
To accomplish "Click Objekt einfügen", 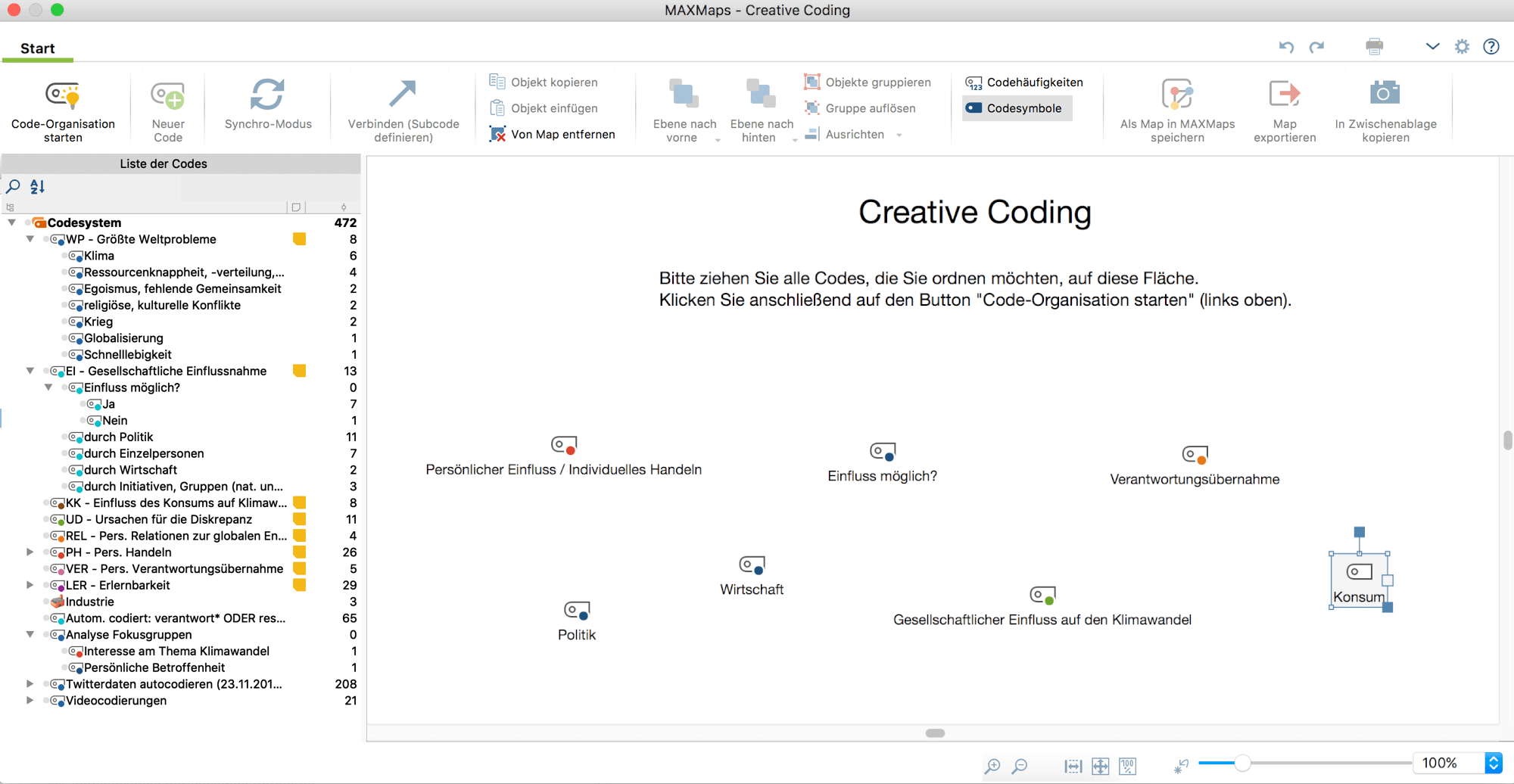I will (x=544, y=108).
